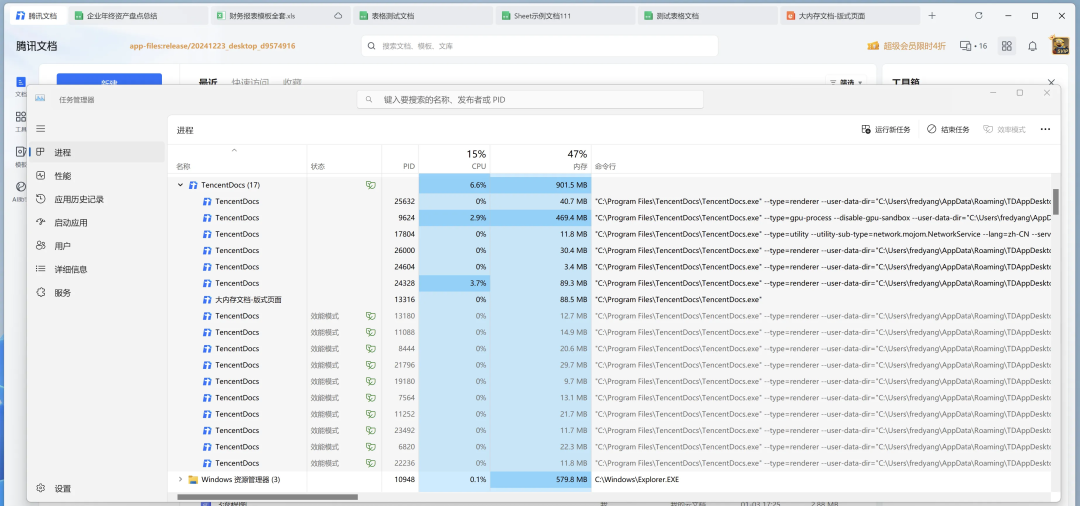Open the Task Manager hamburger navigation menu
Image resolution: width=1080 pixels, height=506 pixels.
41,129
